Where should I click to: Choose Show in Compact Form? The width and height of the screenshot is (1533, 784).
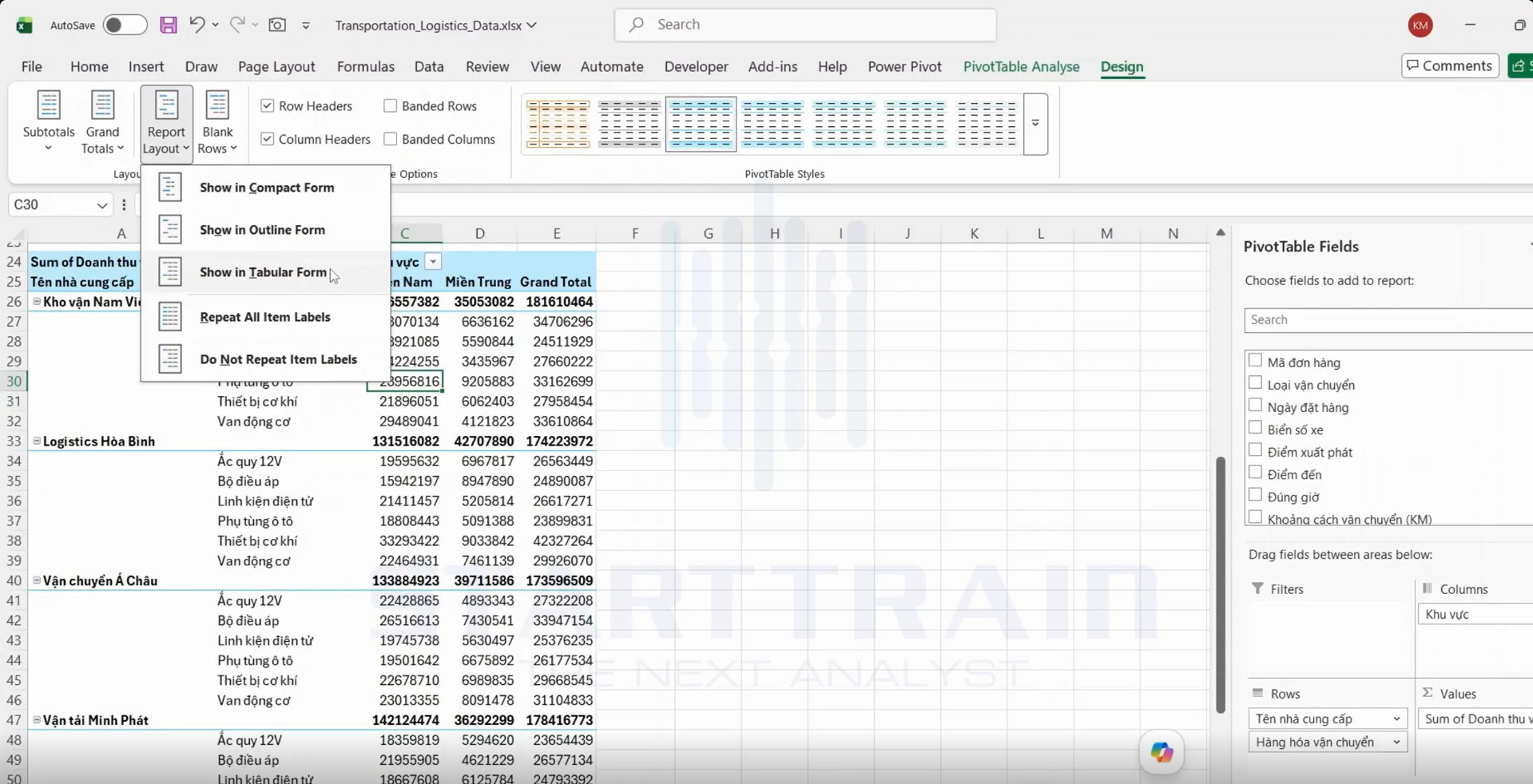[x=265, y=188]
